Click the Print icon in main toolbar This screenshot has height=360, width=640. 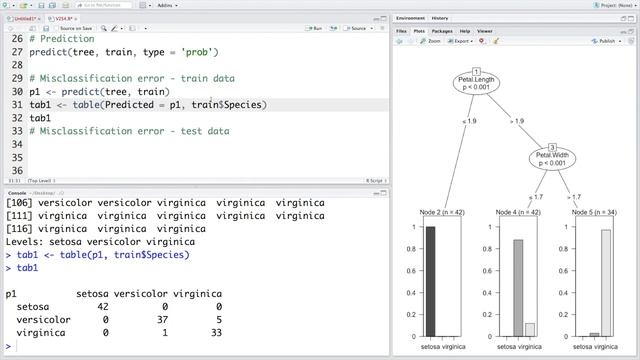pos(65,5)
